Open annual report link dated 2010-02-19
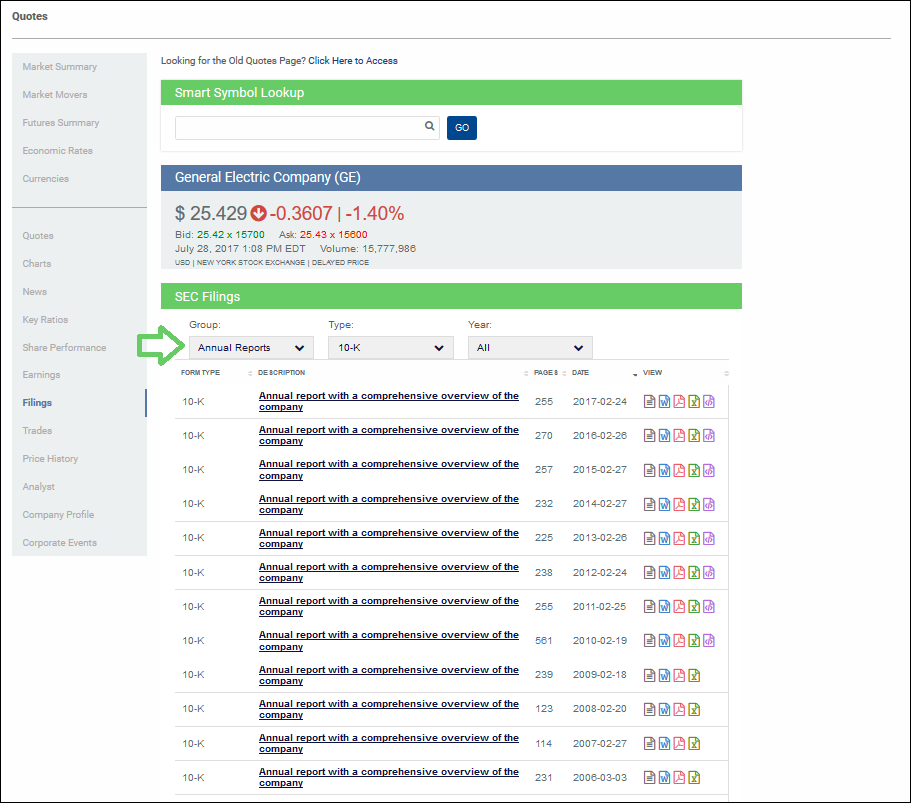Screen dimensions: 911x803 [x=389, y=640]
